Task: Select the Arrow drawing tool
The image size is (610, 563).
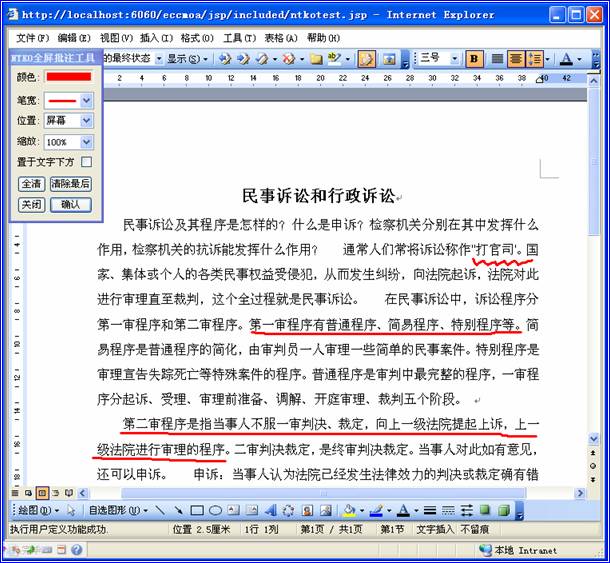Action: pyautogui.click(x=179, y=511)
